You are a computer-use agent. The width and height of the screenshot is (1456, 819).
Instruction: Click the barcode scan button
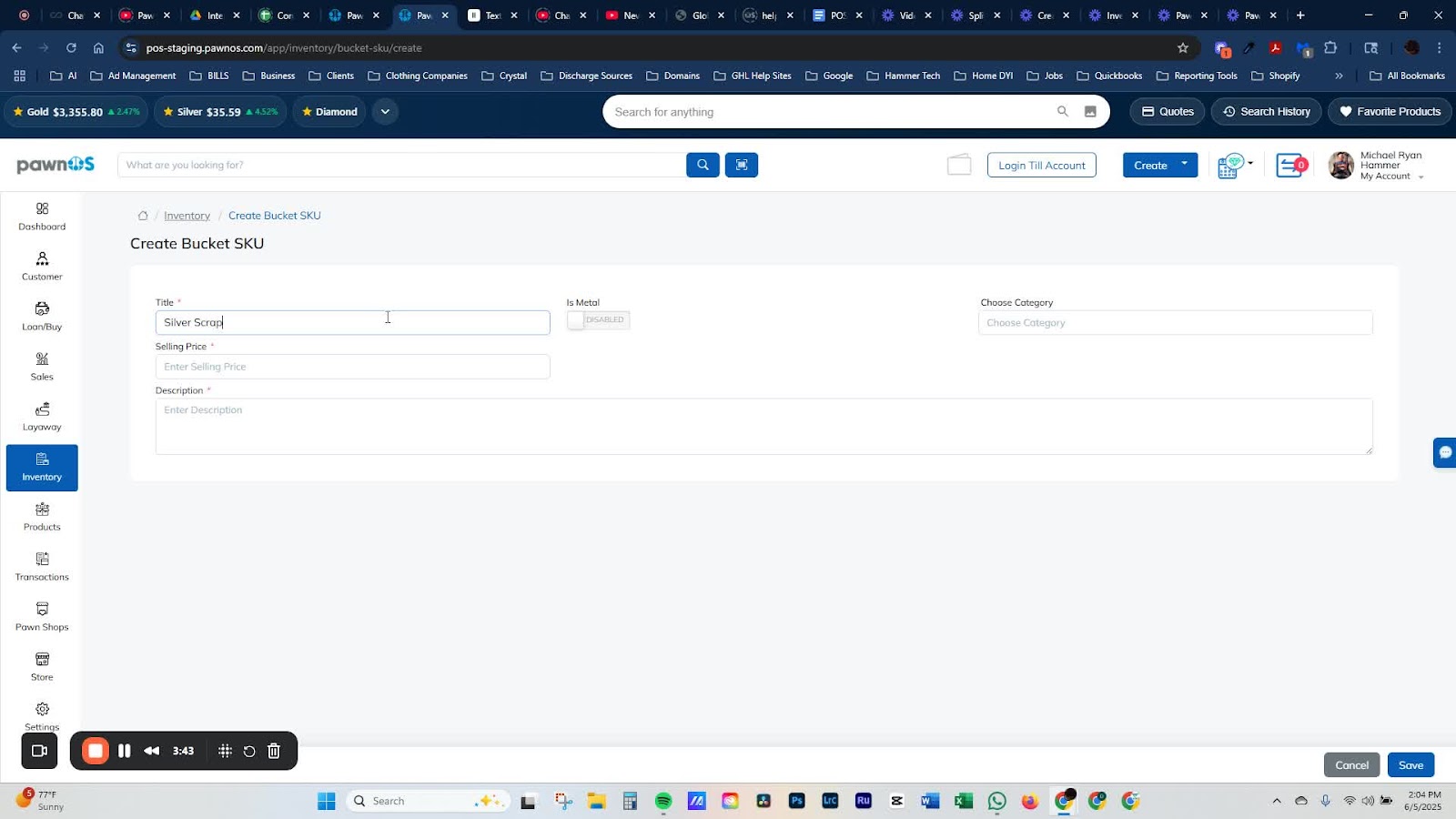click(742, 165)
